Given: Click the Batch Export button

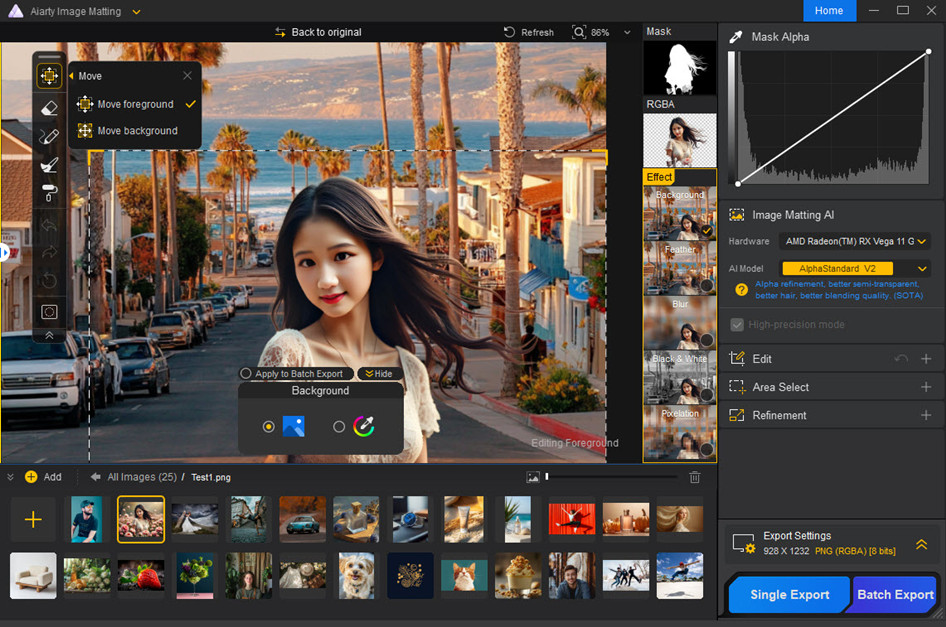Looking at the screenshot, I should coord(894,594).
